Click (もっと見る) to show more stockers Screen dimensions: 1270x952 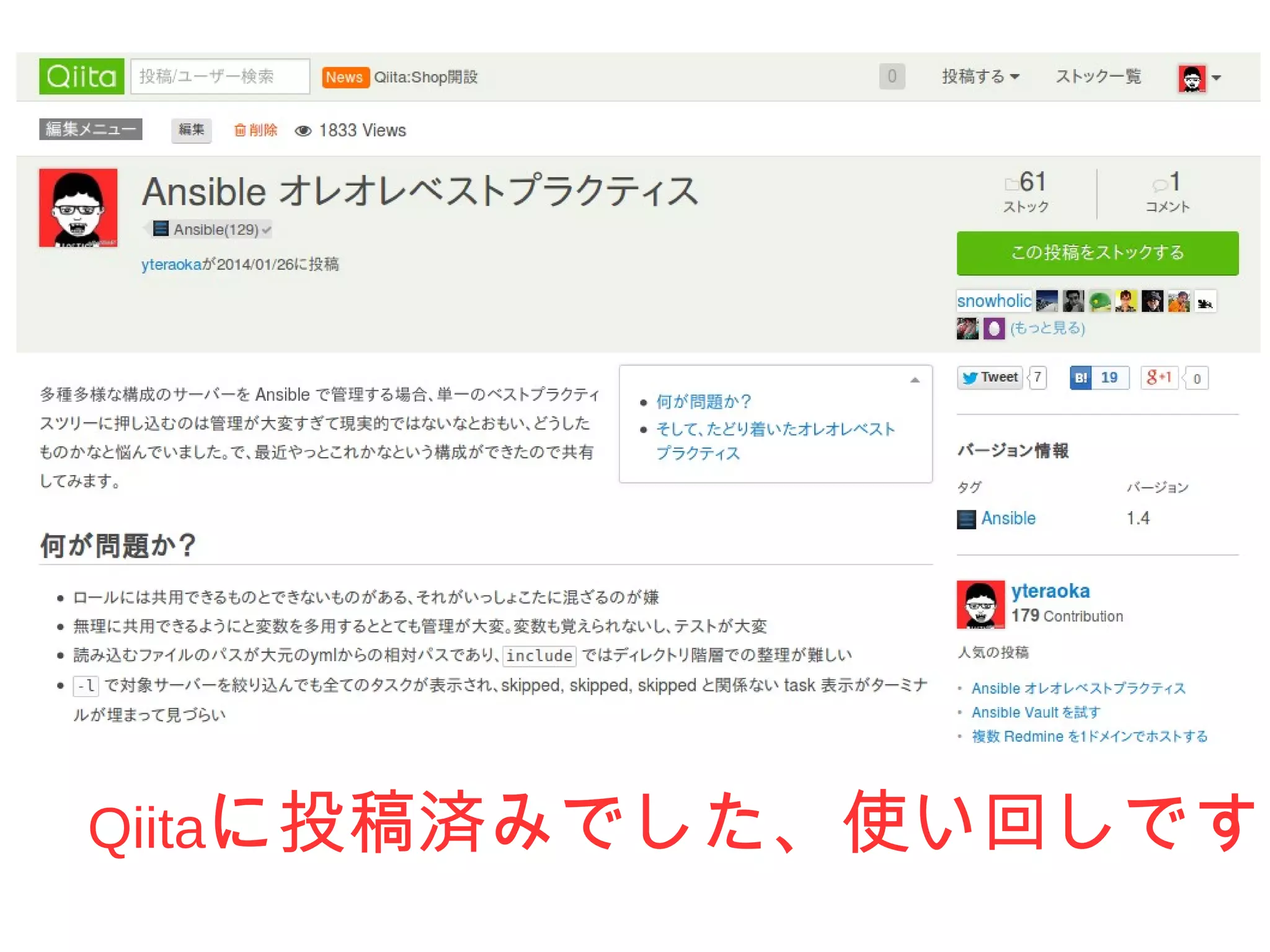pyautogui.click(x=1047, y=327)
